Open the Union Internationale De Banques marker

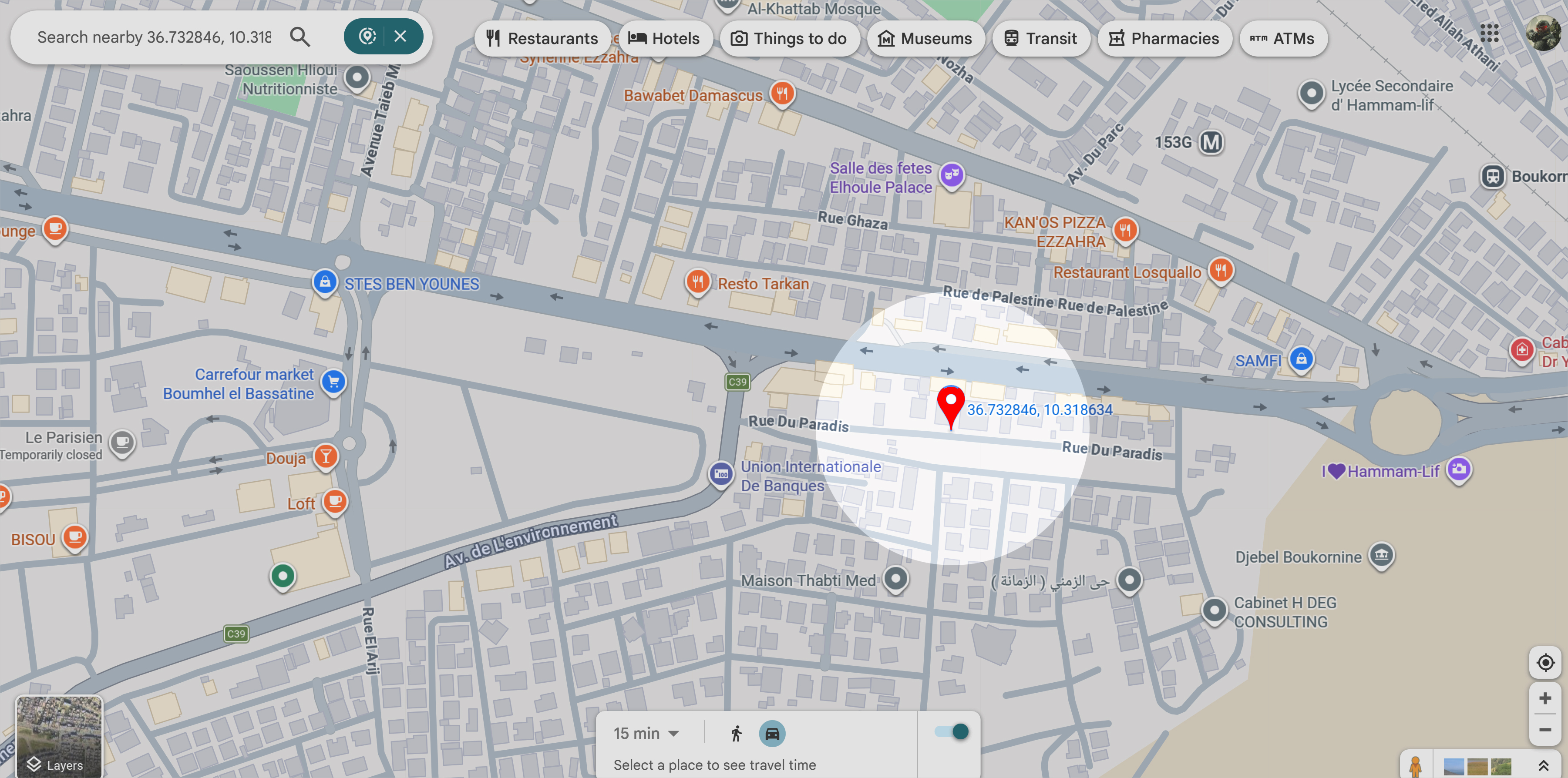click(x=721, y=474)
